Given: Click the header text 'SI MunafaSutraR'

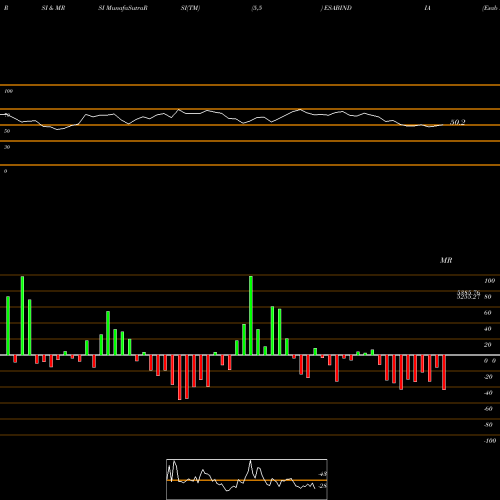Looking at the screenshot, I should pyautogui.click(x=123, y=8).
